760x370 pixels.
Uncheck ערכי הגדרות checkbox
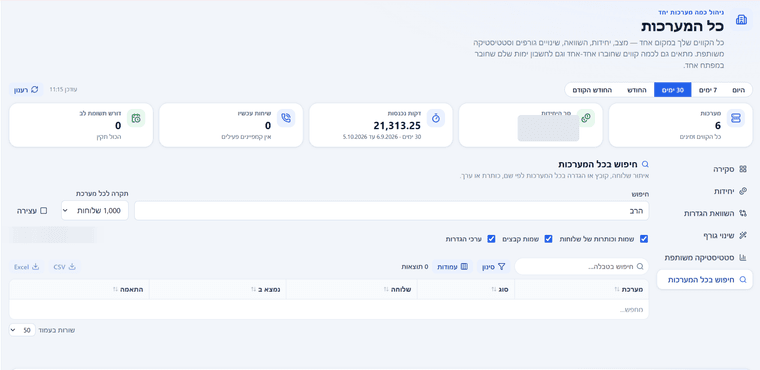pyautogui.click(x=491, y=239)
